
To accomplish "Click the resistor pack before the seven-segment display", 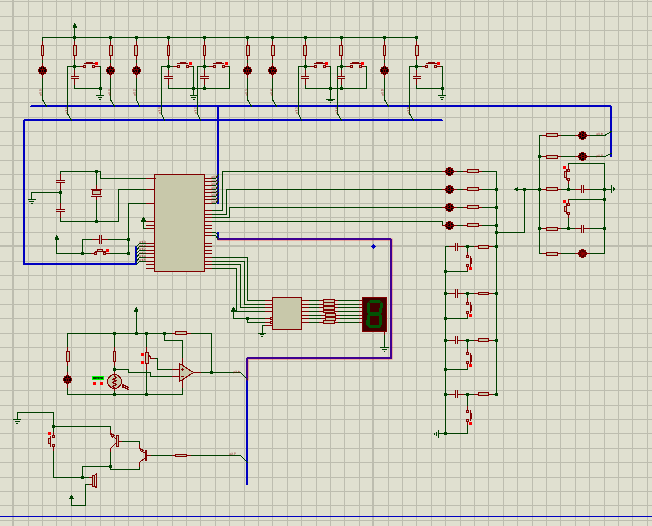I will 329,311.
